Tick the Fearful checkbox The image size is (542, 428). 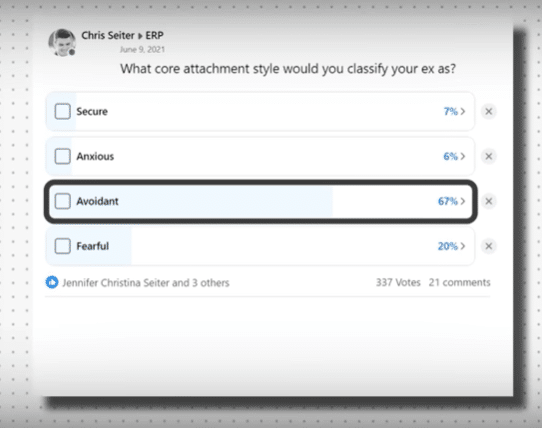[63, 246]
